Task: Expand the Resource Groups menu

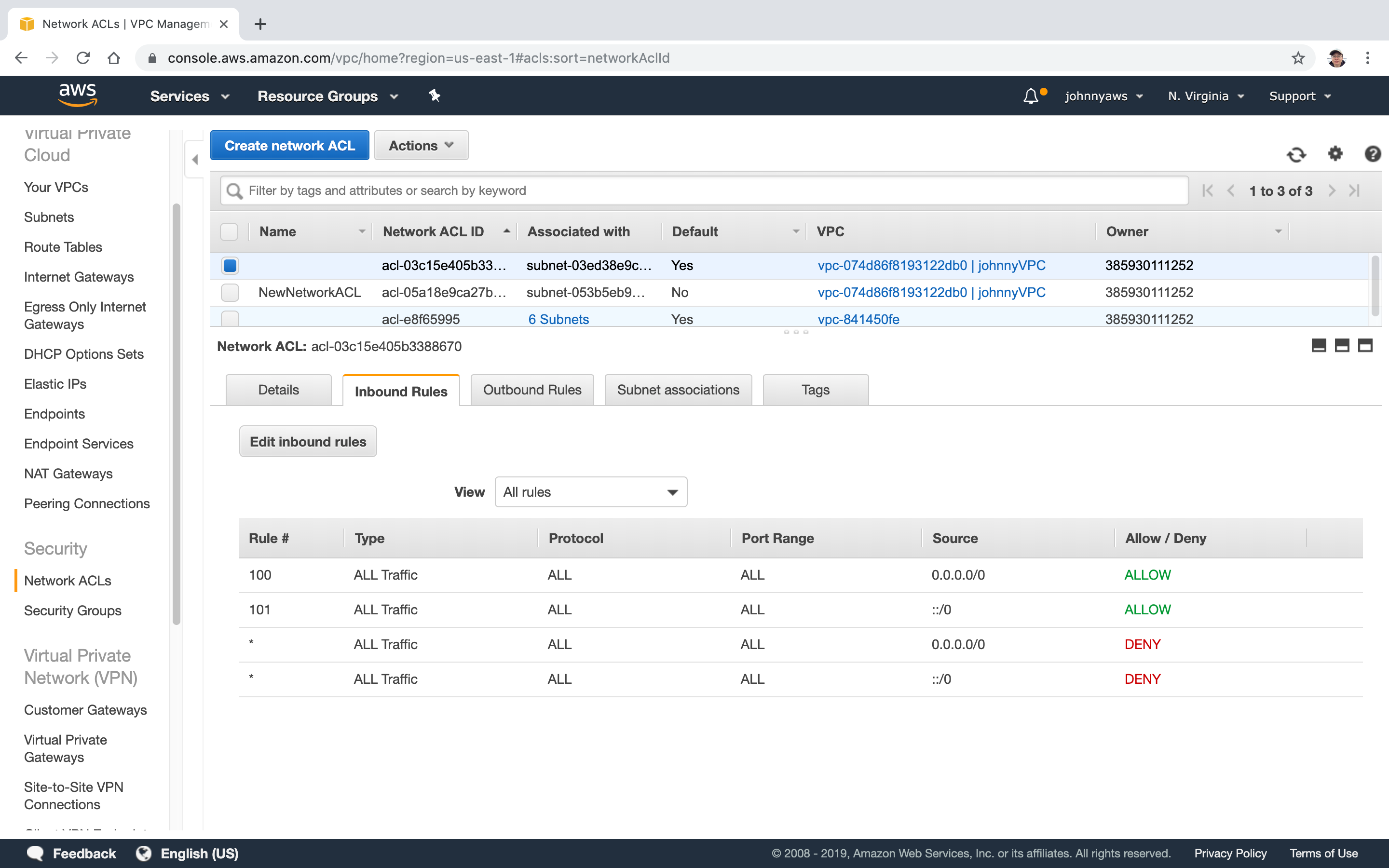Action: [328, 96]
